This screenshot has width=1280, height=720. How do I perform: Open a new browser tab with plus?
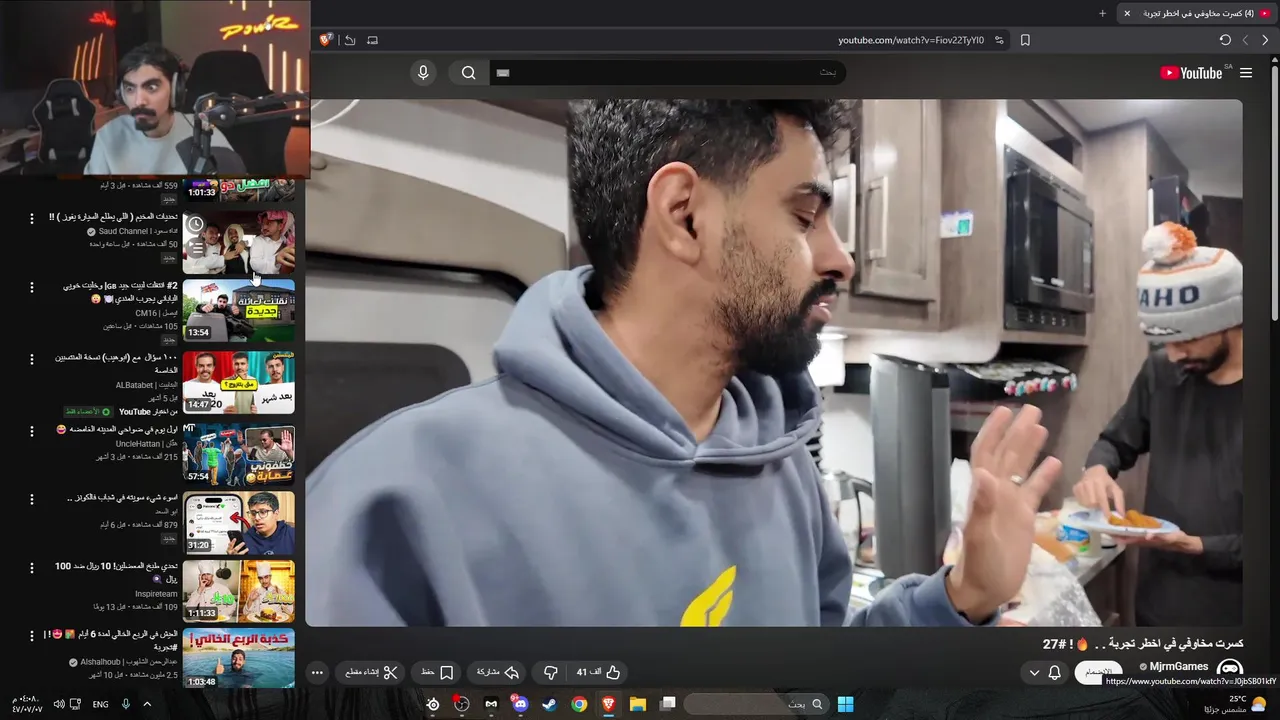point(1103,13)
